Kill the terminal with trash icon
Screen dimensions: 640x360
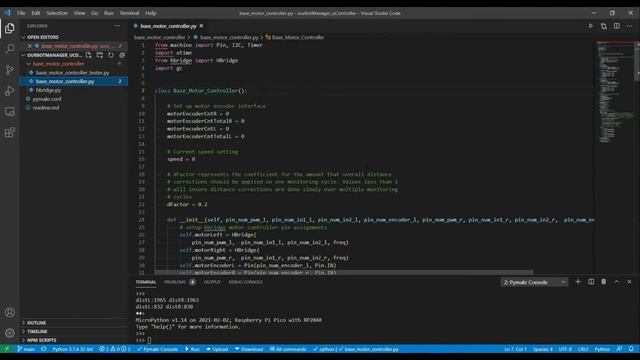(604, 282)
